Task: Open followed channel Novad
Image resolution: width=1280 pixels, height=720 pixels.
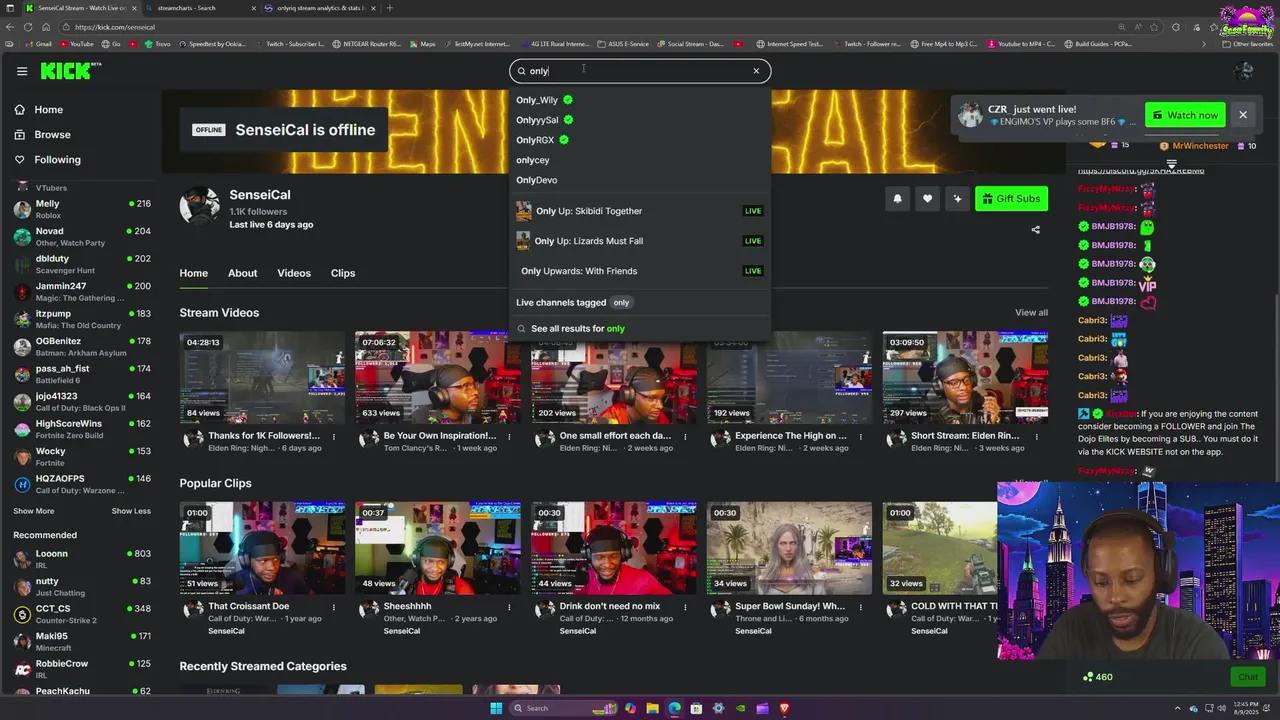Action: pos(80,237)
